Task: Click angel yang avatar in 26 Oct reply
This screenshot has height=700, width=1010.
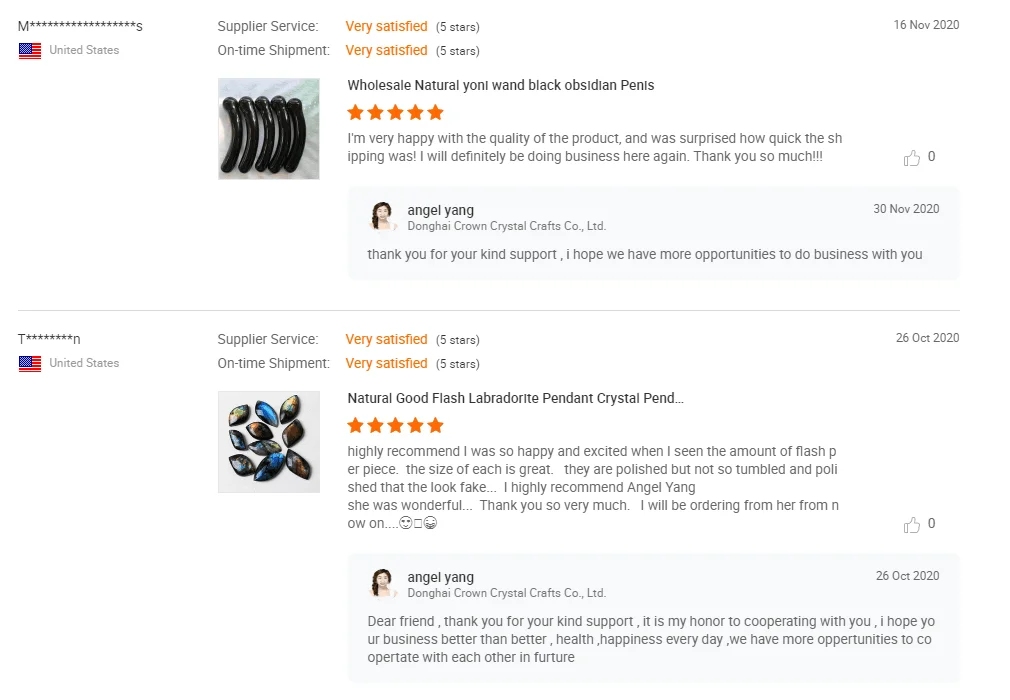Action: coord(381,584)
